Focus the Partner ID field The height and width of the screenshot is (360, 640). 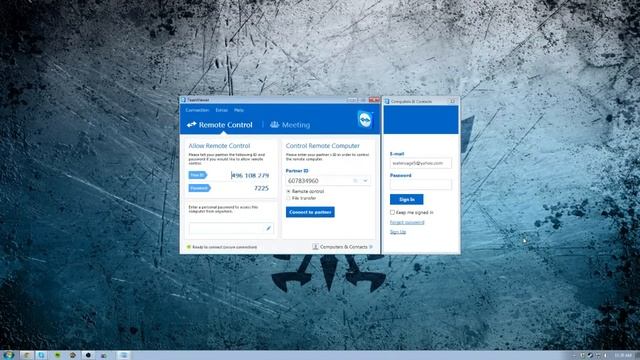click(328, 180)
